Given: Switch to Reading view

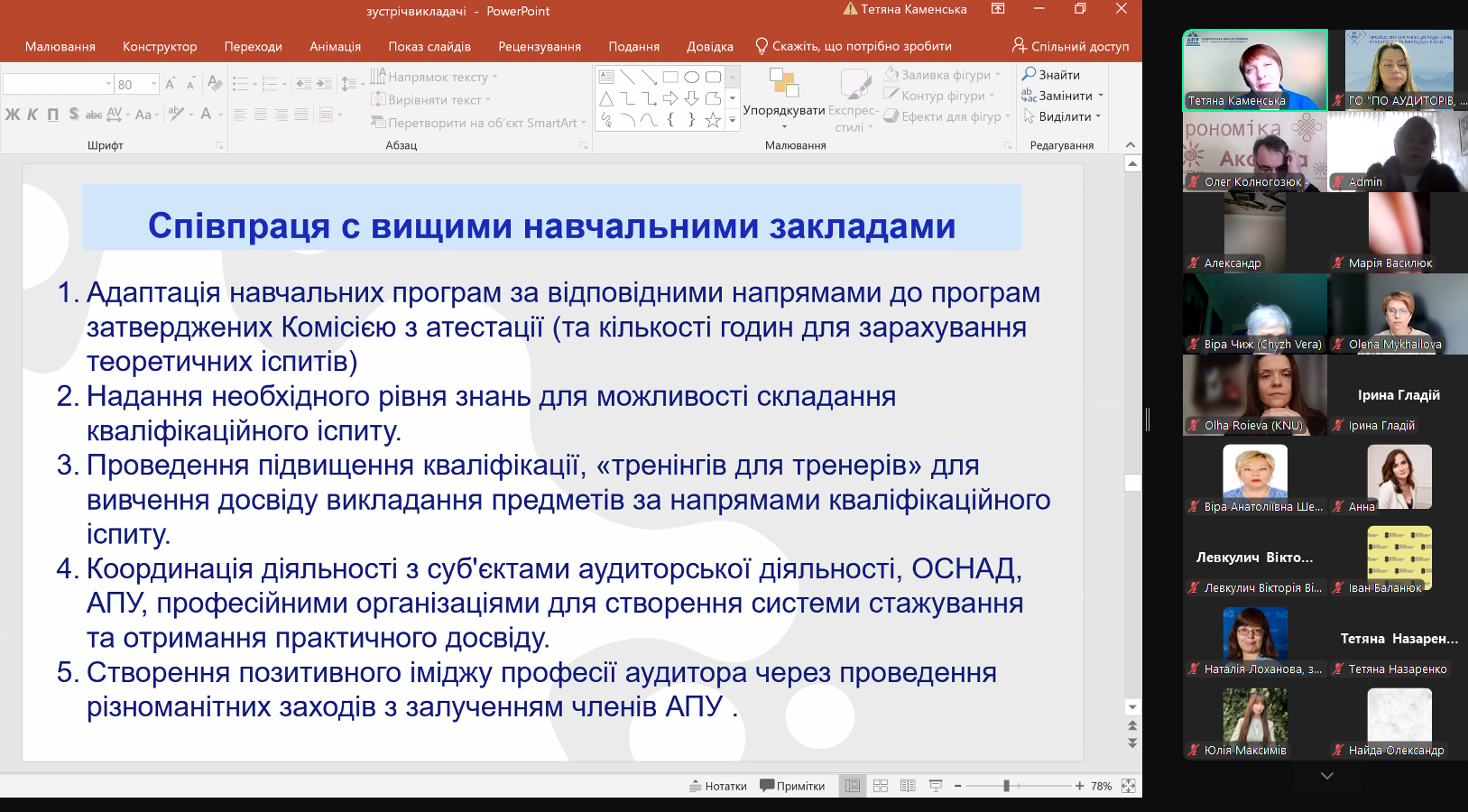Looking at the screenshot, I should coord(908,786).
